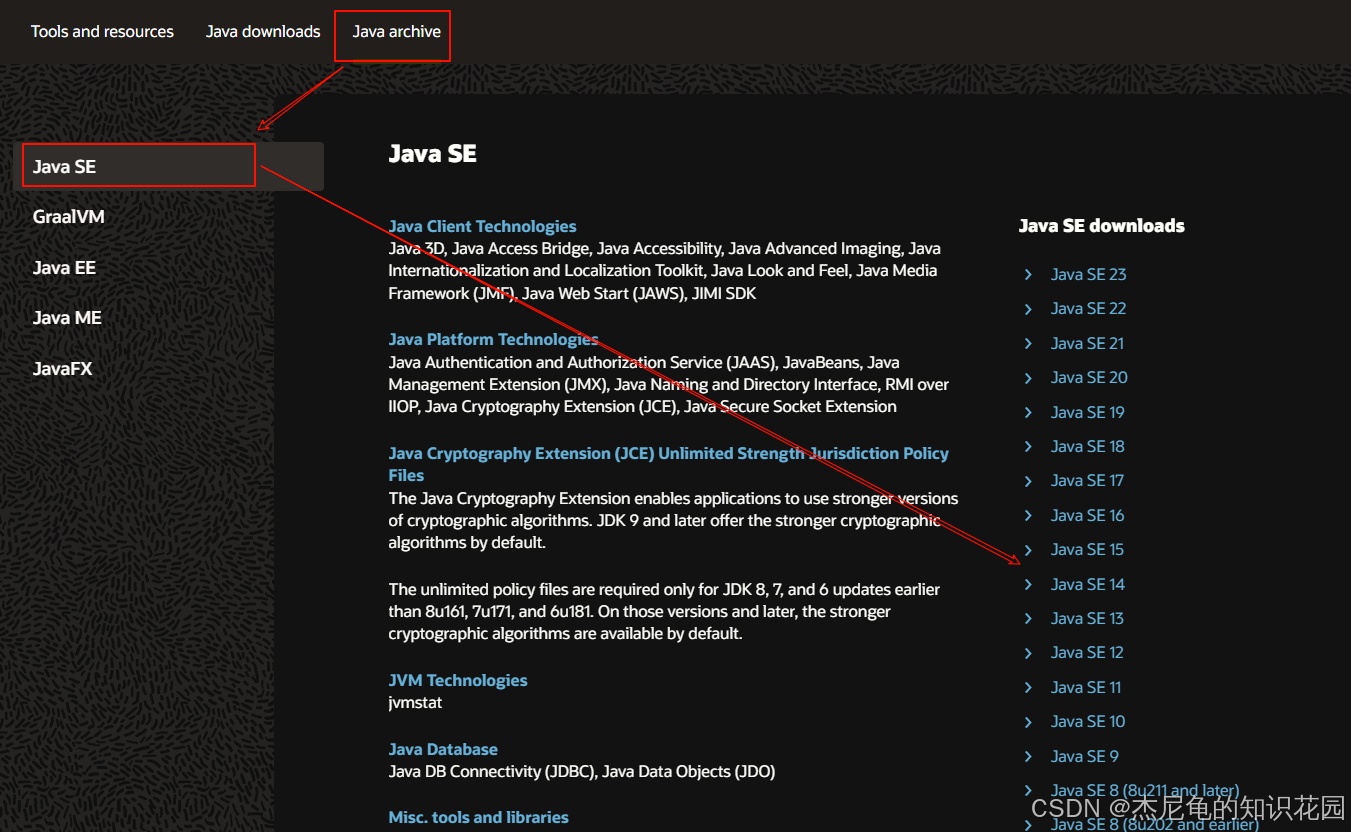
Task: Open the Java Database link
Action: [443, 749]
